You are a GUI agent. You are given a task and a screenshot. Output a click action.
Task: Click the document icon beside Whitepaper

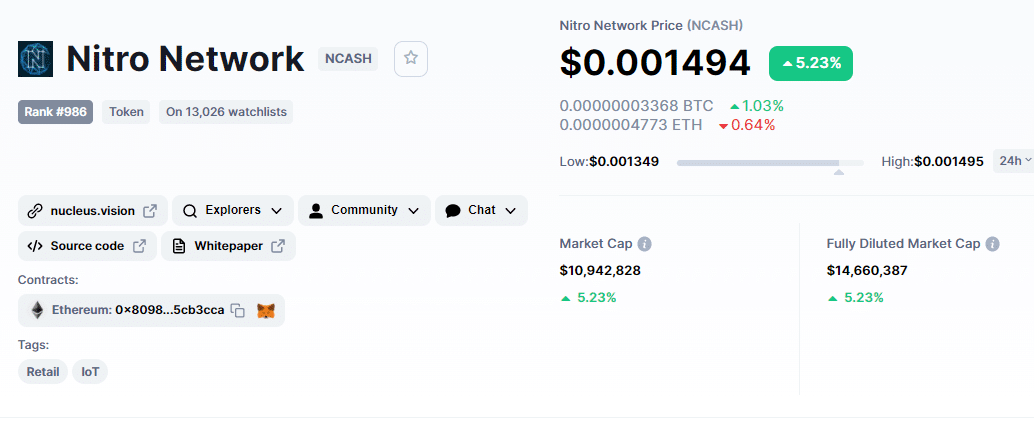178,246
